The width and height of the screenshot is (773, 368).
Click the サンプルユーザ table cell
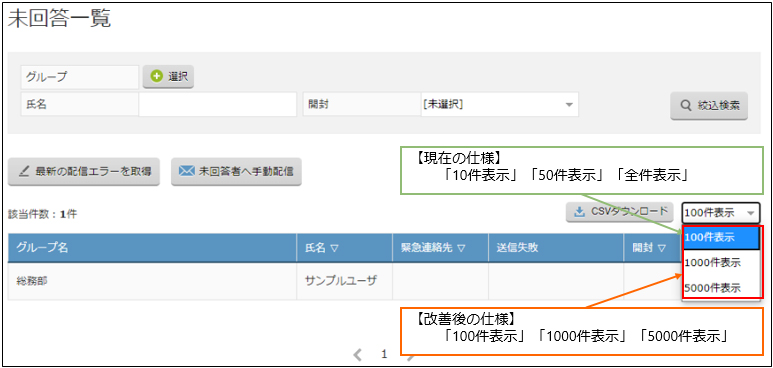tap(345, 282)
